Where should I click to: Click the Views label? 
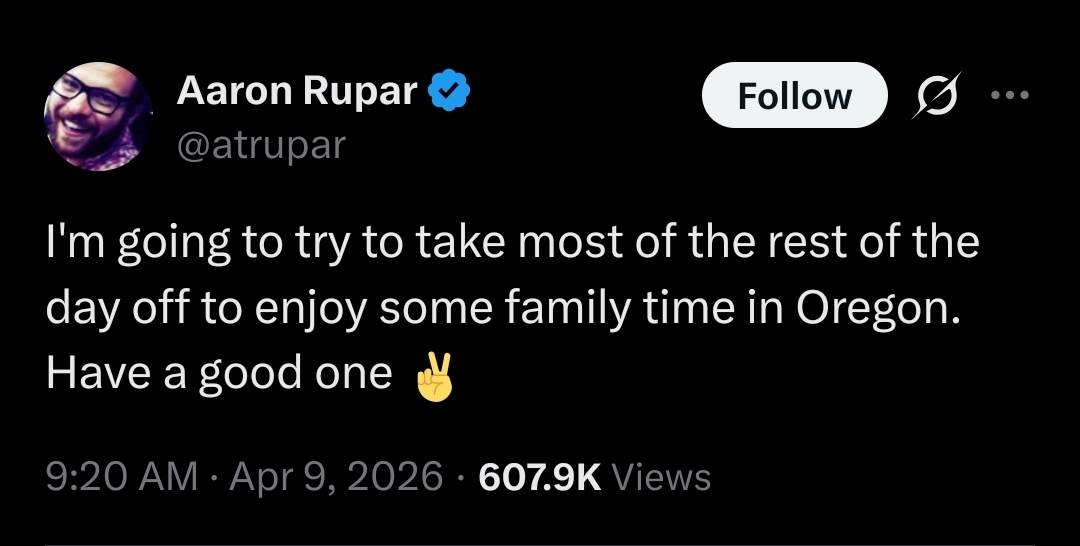[661, 477]
